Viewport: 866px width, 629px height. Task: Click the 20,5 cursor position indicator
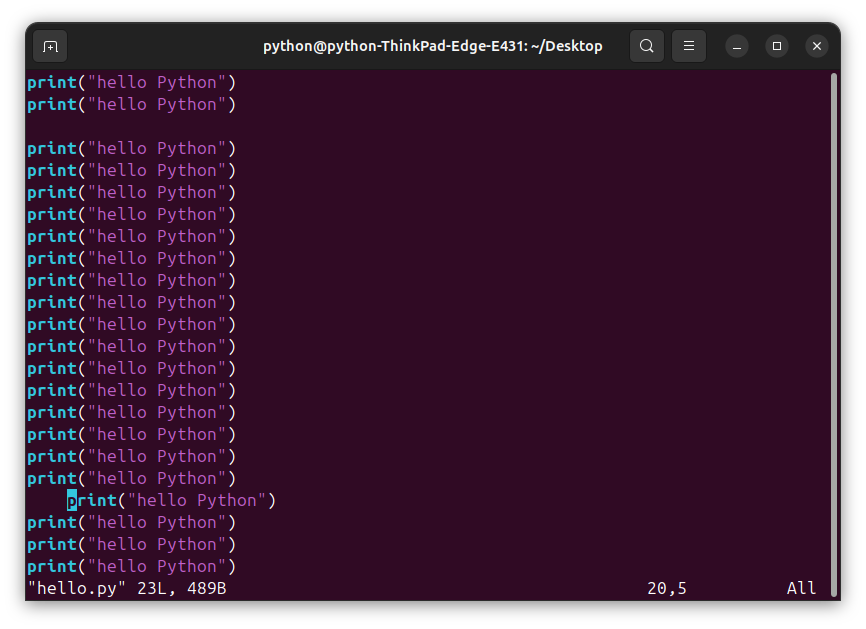pos(667,588)
